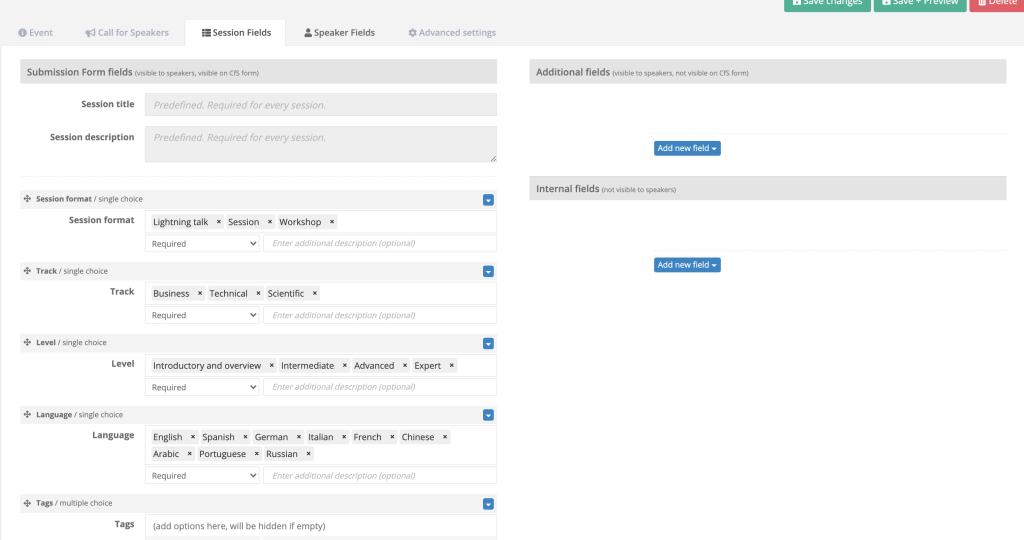Viewport: 1024px width, 540px height.
Task: Open the Session format field options menu
Action: [488, 200]
